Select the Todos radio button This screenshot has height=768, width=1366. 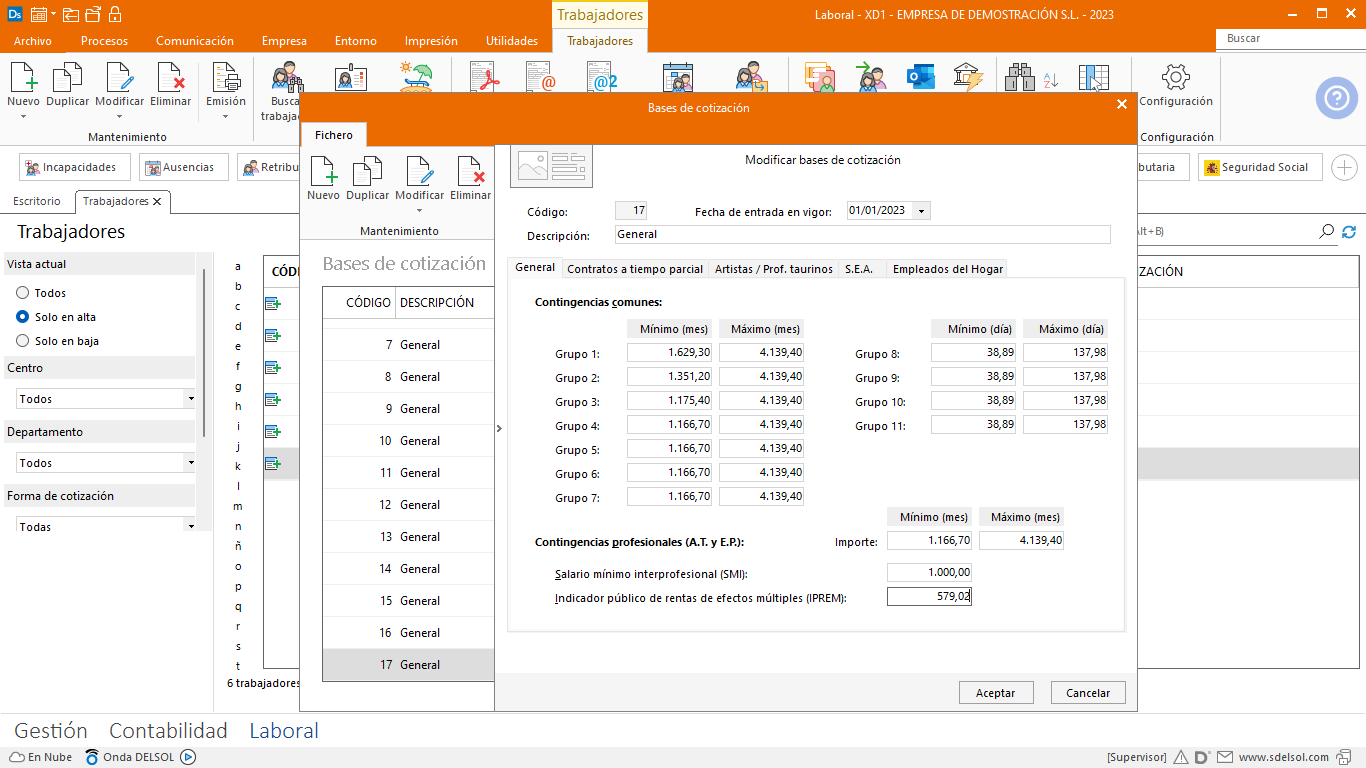pyautogui.click(x=23, y=293)
